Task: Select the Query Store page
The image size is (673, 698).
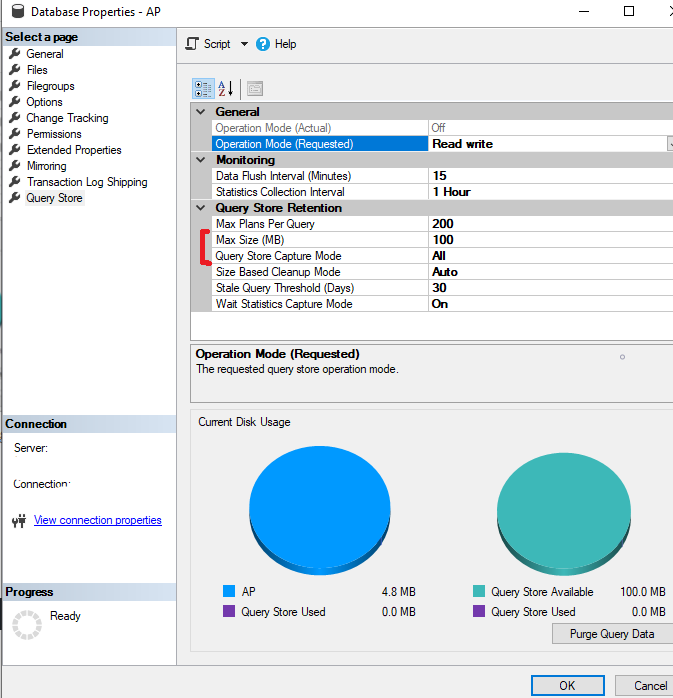Action: pyautogui.click(x=54, y=198)
